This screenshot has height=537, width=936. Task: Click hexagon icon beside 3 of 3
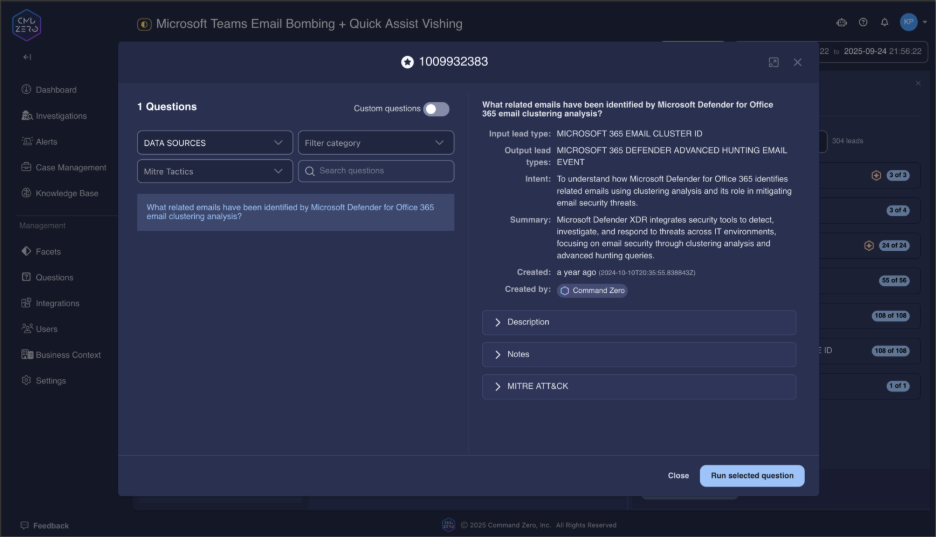point(876,175)
